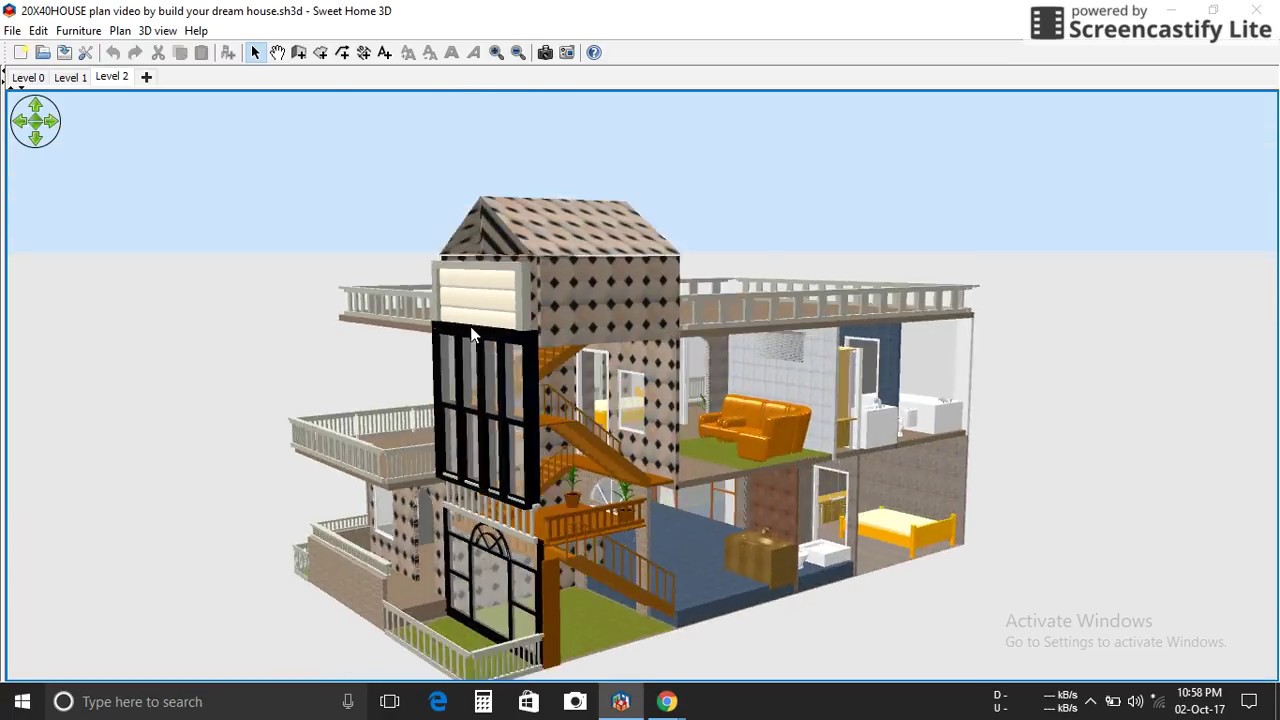The image size is (1280, 720).
Task: Open Microsoft Edge from the taskbar
Action: click(x=438, y=701)
